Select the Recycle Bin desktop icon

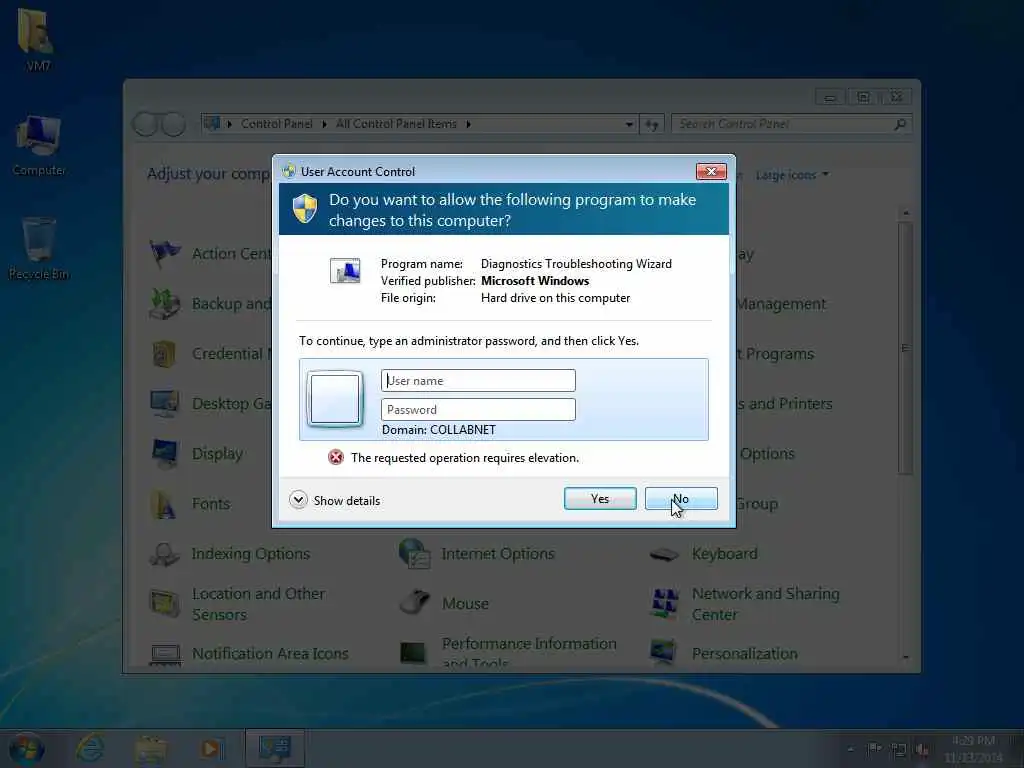pos(39,249)
